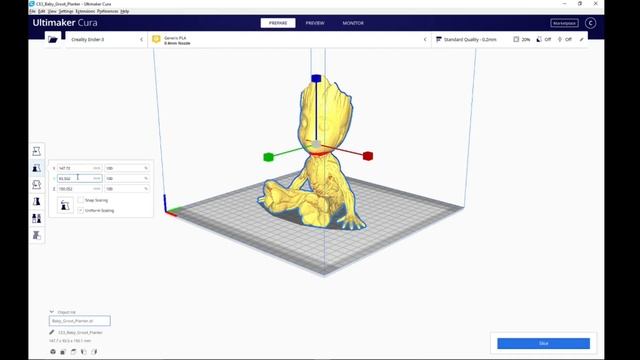Expand the Generic PLA material panel
The image size is (640, 360).
click(x=290, y=40)
